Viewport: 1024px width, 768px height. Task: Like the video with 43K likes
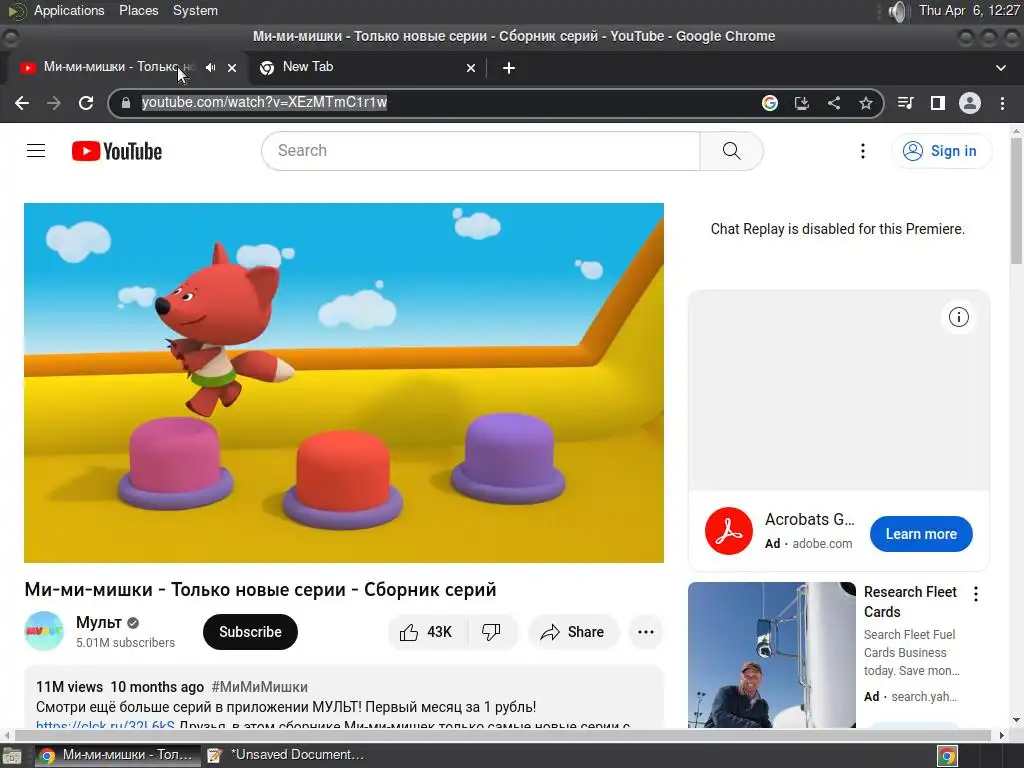[x=428, y=632]
